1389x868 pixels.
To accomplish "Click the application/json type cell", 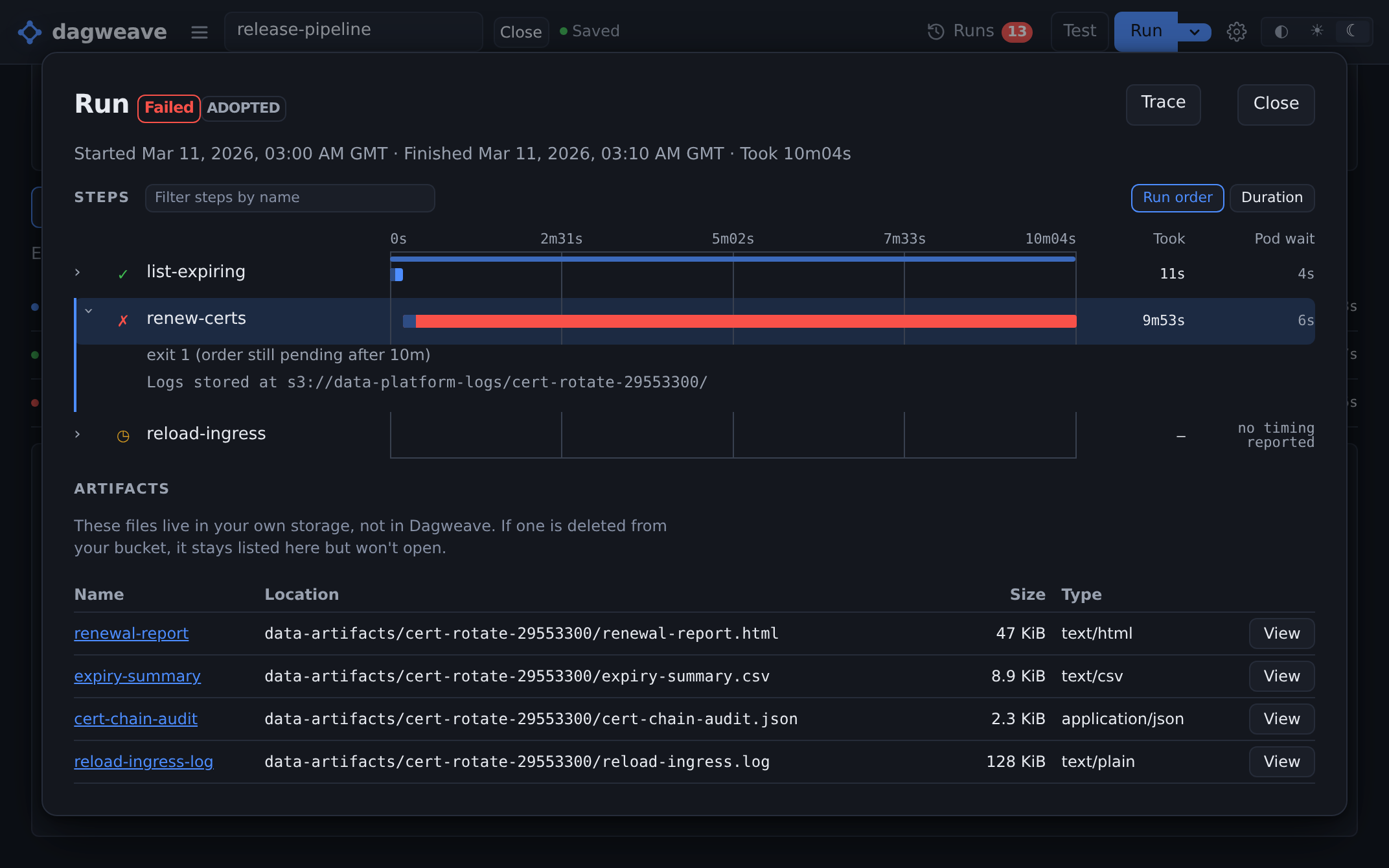I will [x=1122, y=719].
